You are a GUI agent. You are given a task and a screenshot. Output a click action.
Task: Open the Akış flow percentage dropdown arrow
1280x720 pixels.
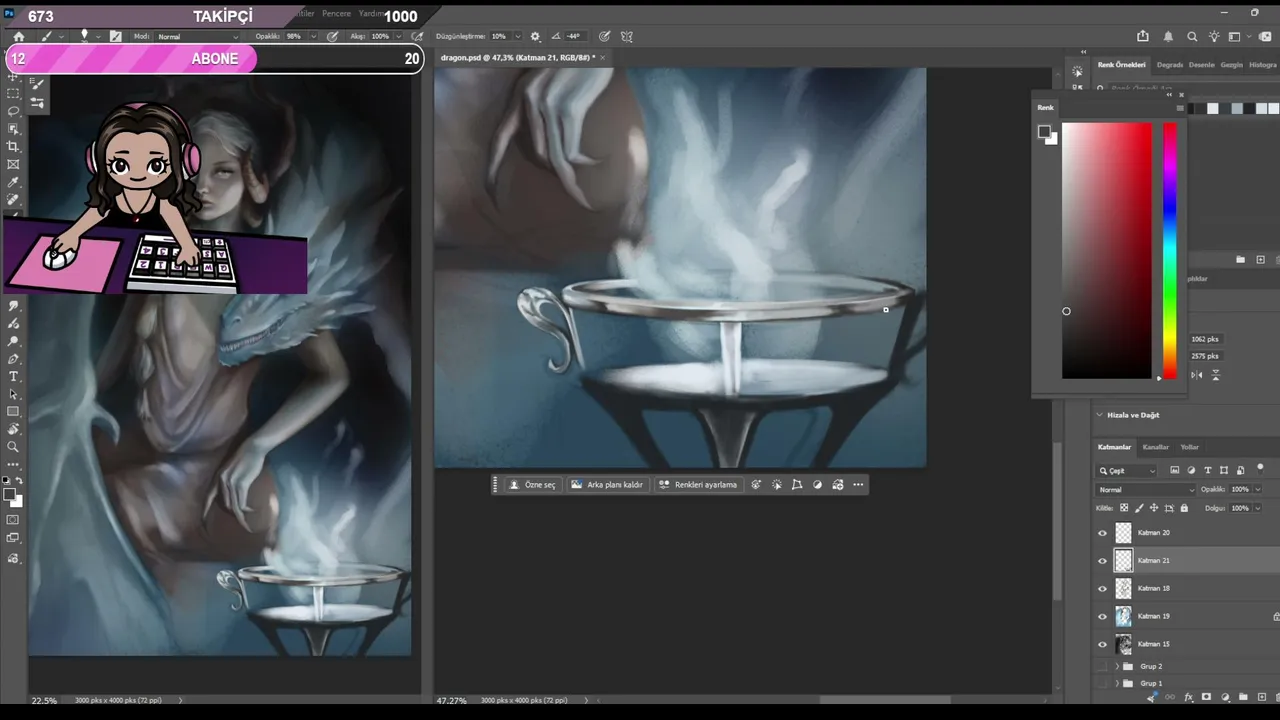click(x=399, y=37)
